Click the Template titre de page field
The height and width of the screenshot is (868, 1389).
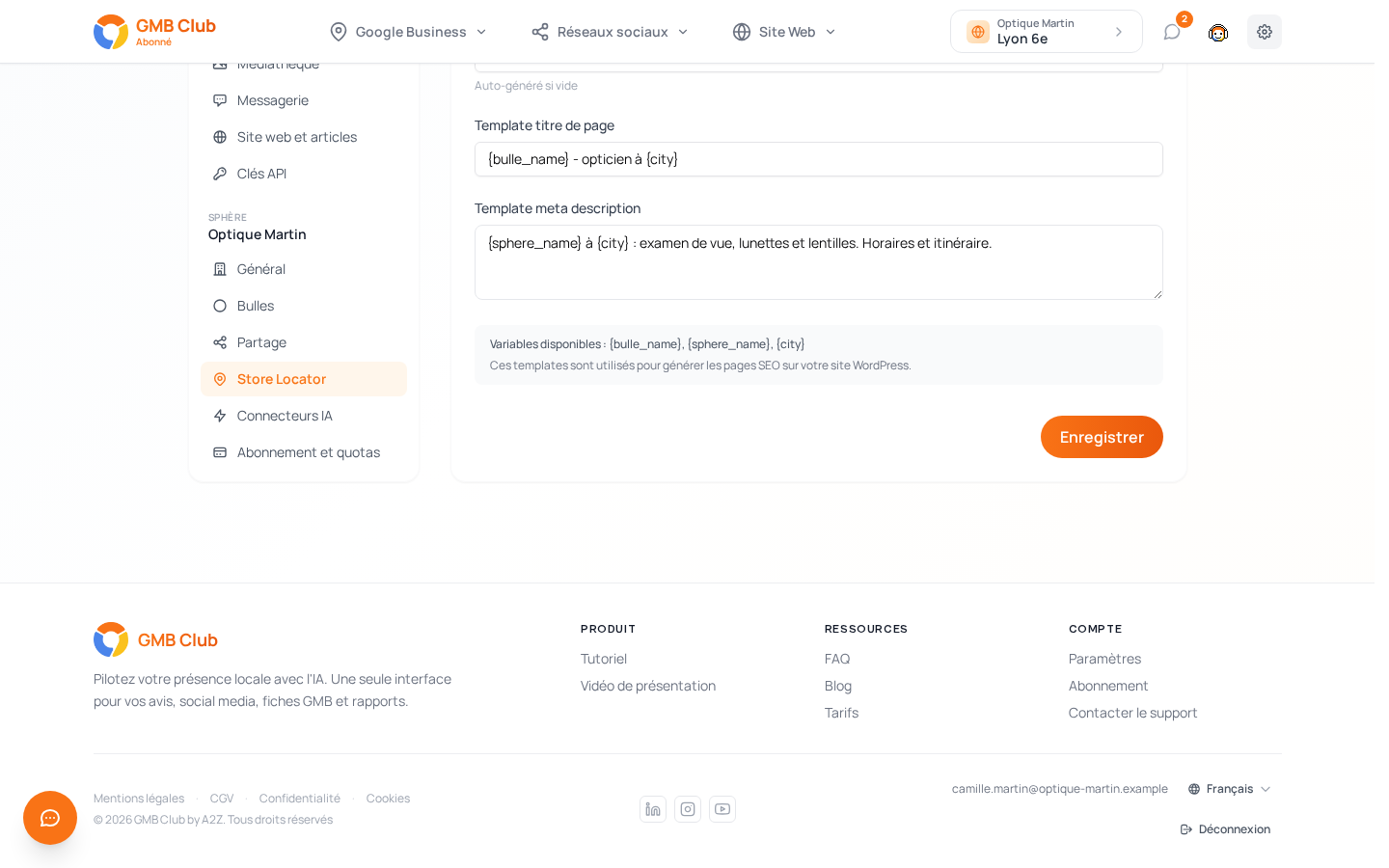click(x=819, y=159)
